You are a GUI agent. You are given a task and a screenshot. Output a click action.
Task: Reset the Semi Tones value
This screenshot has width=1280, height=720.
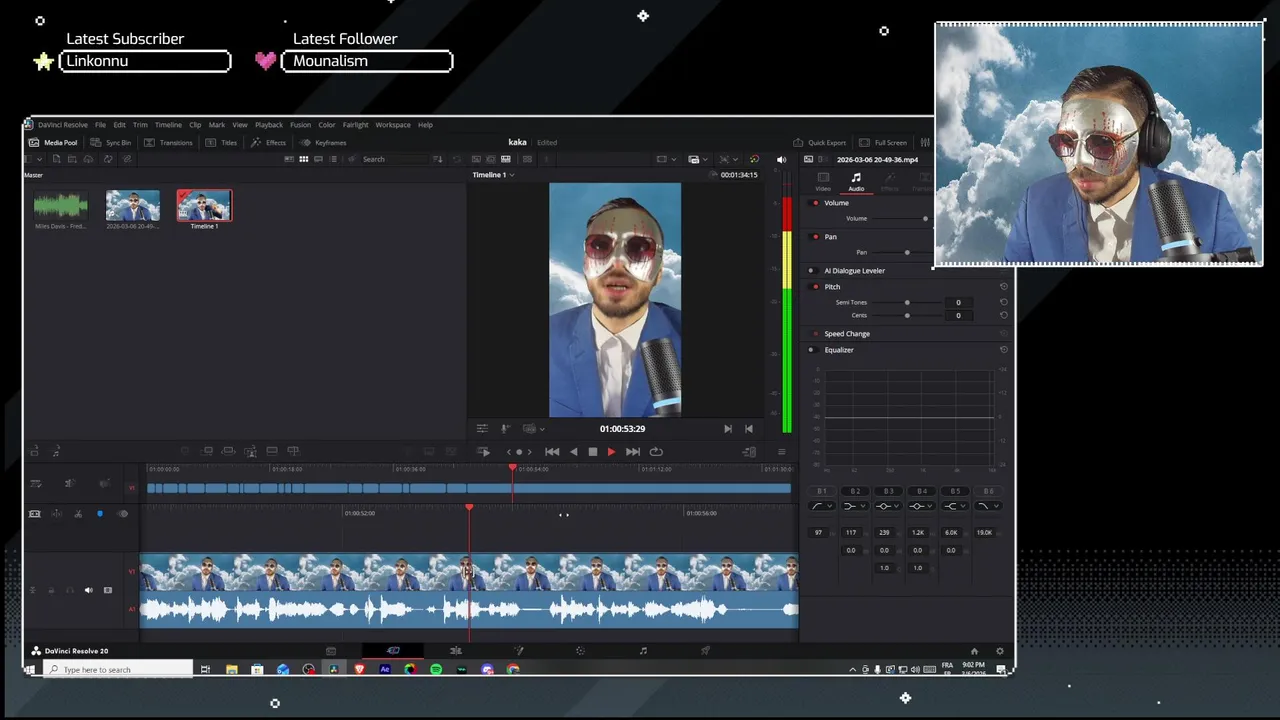coord(1004,302)
